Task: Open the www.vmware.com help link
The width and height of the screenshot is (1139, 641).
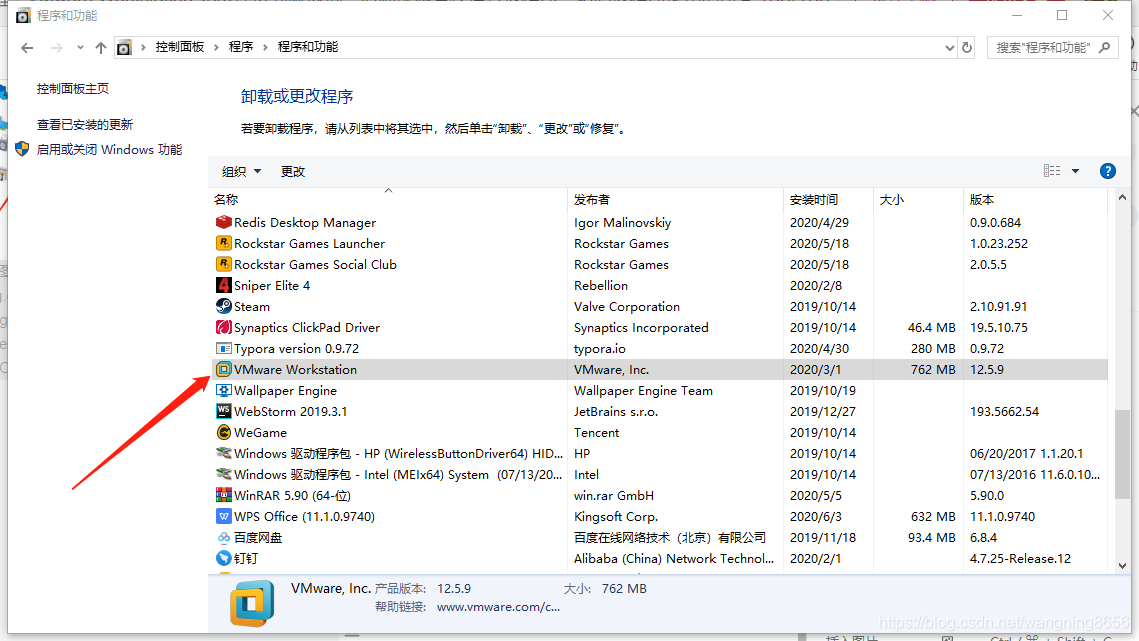Action: point(498,607)
